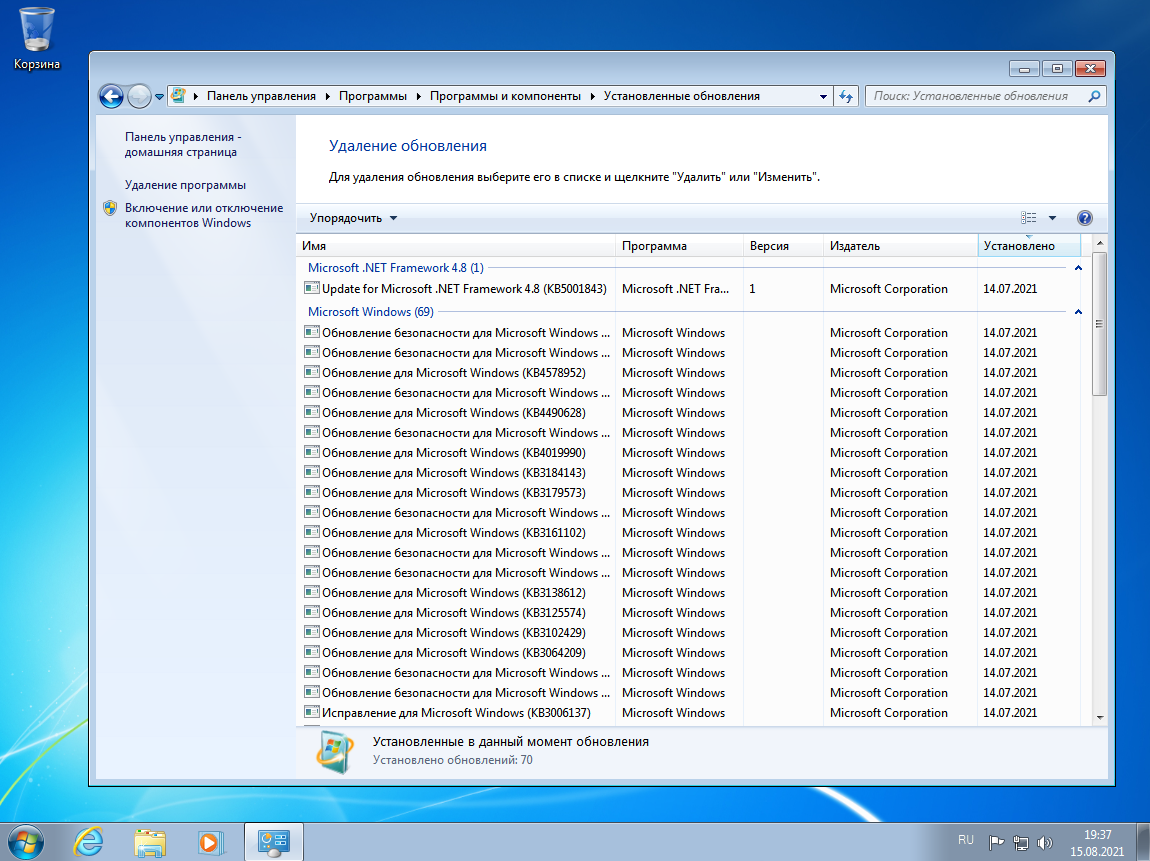1150x861 pixels.
Task: Click icon of KB3161102 update row
Action: click(312, 532)
